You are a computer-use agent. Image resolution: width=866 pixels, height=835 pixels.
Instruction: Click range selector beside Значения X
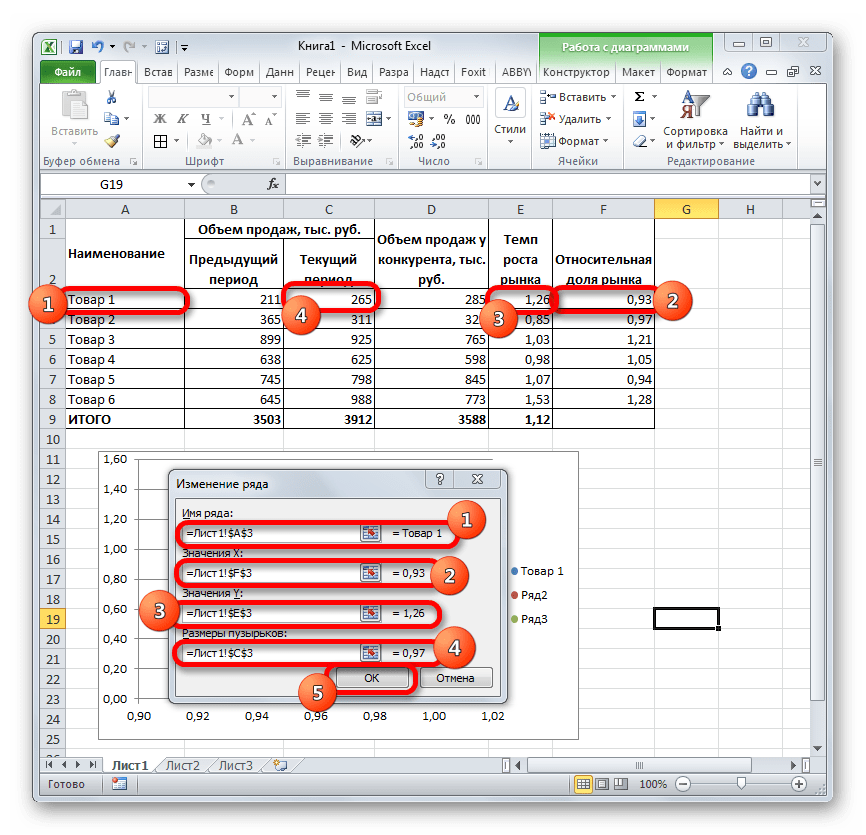(370, 573)
